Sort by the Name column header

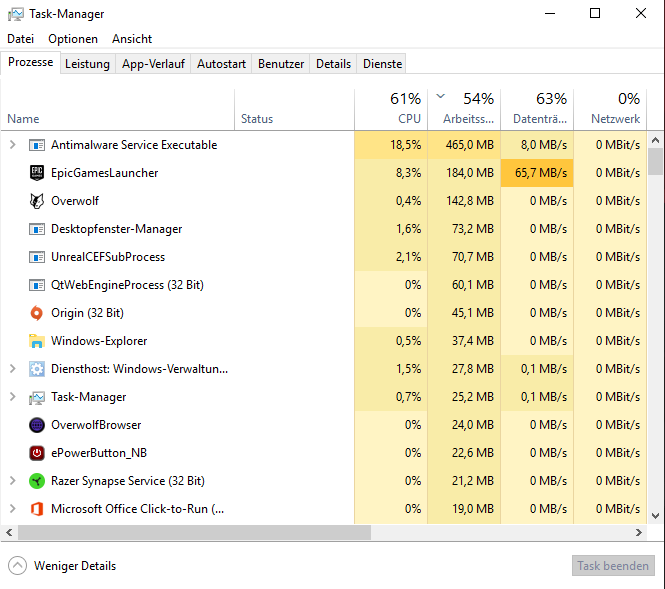pos(117,110)
